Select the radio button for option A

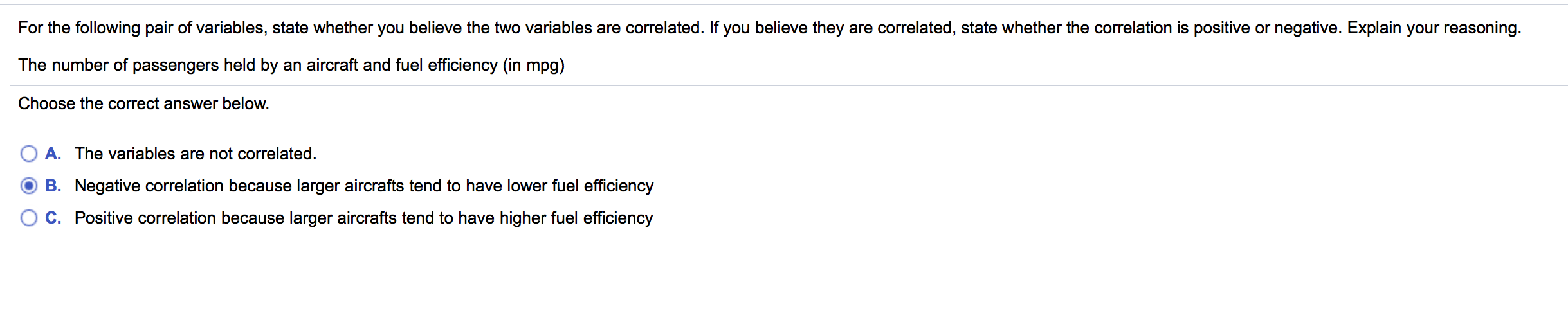pos(29,154)
